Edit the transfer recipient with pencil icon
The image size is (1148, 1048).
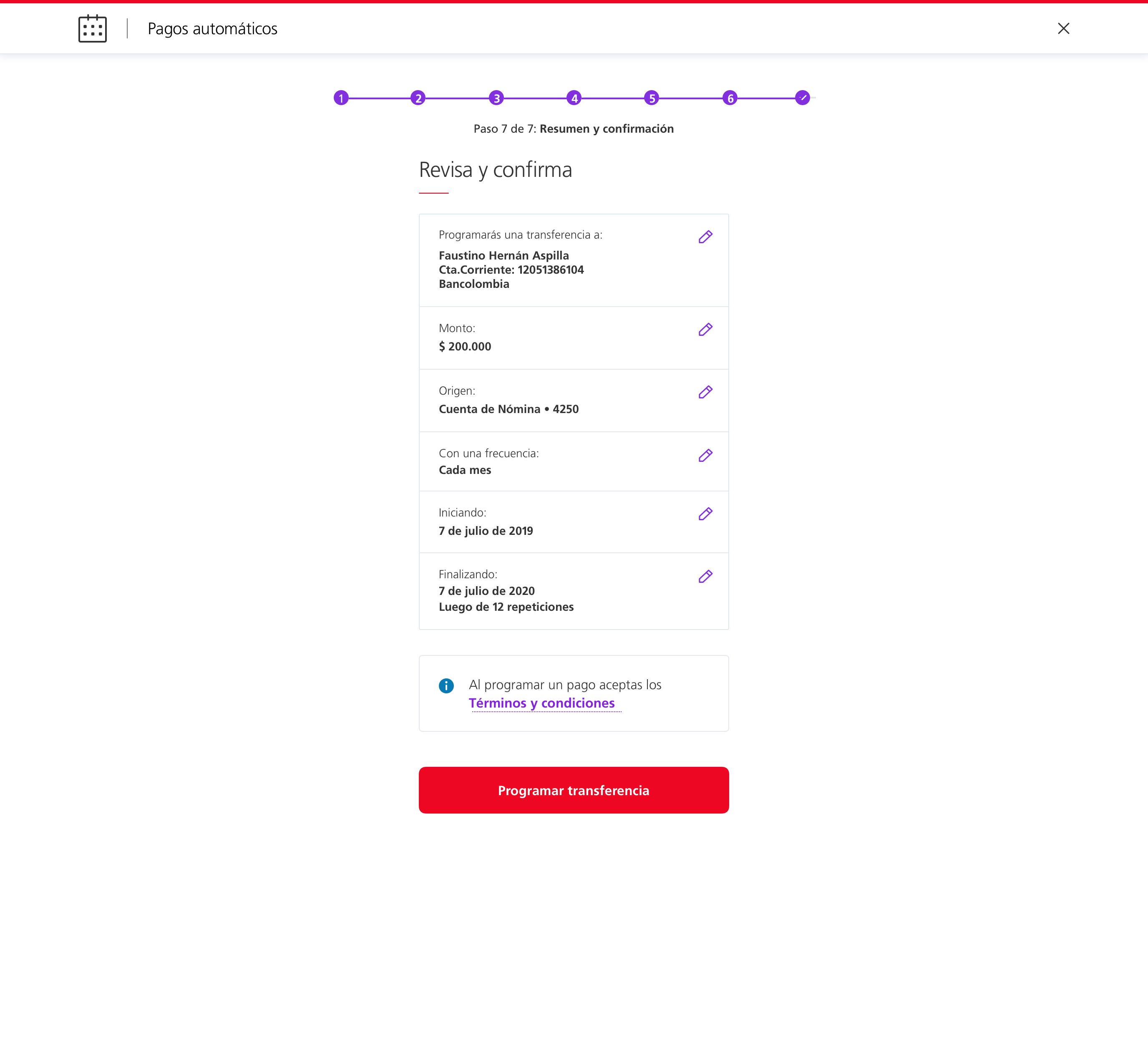tap(705, 237)
